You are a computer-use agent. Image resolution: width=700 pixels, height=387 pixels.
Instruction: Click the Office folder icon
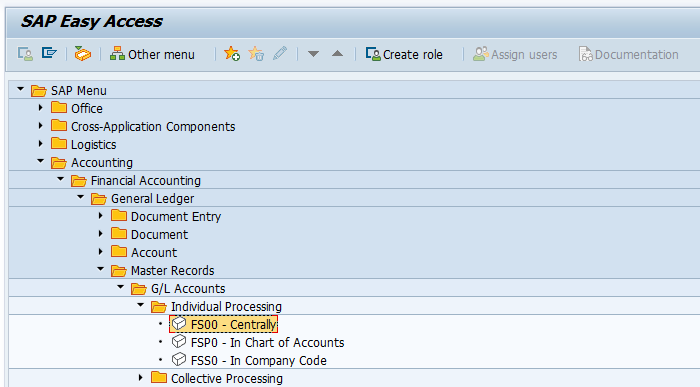click(58, 108)
